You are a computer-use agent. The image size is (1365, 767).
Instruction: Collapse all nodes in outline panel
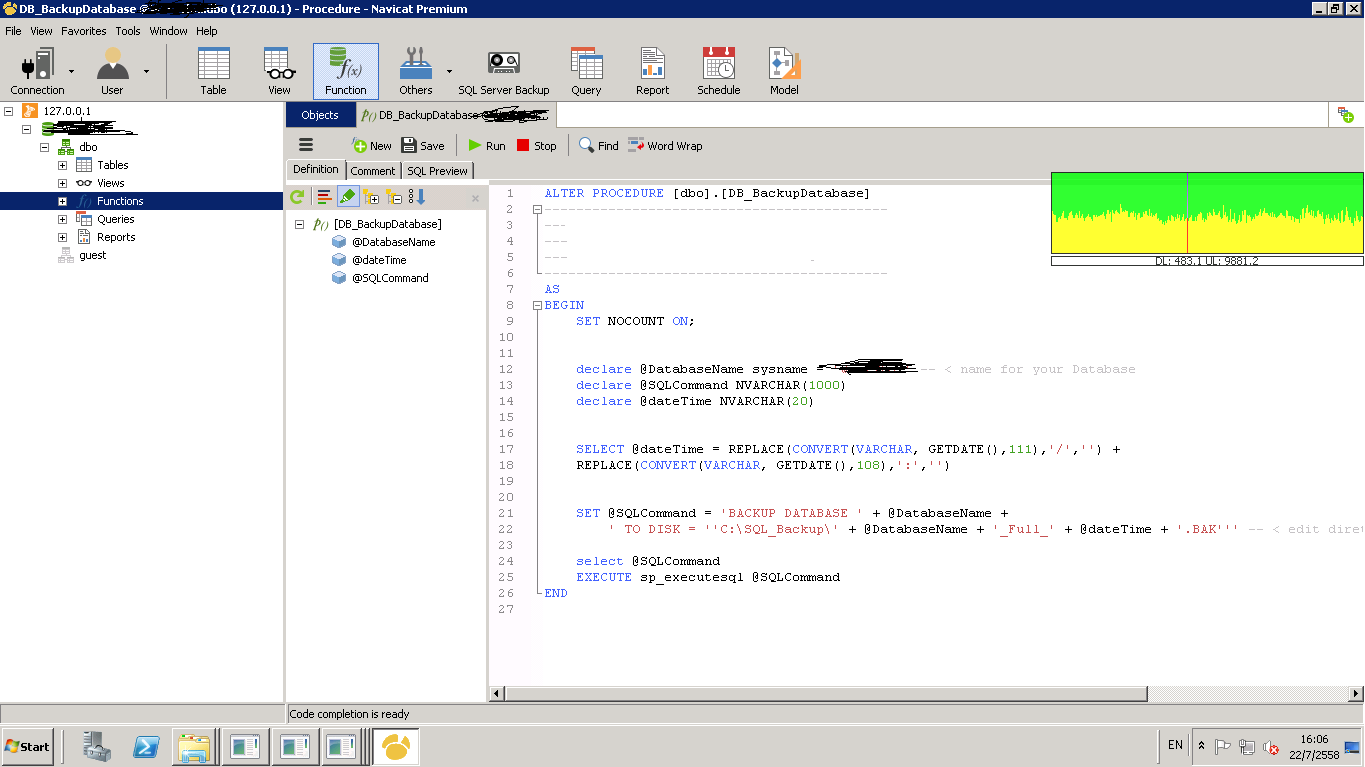[x=394, y=197]
